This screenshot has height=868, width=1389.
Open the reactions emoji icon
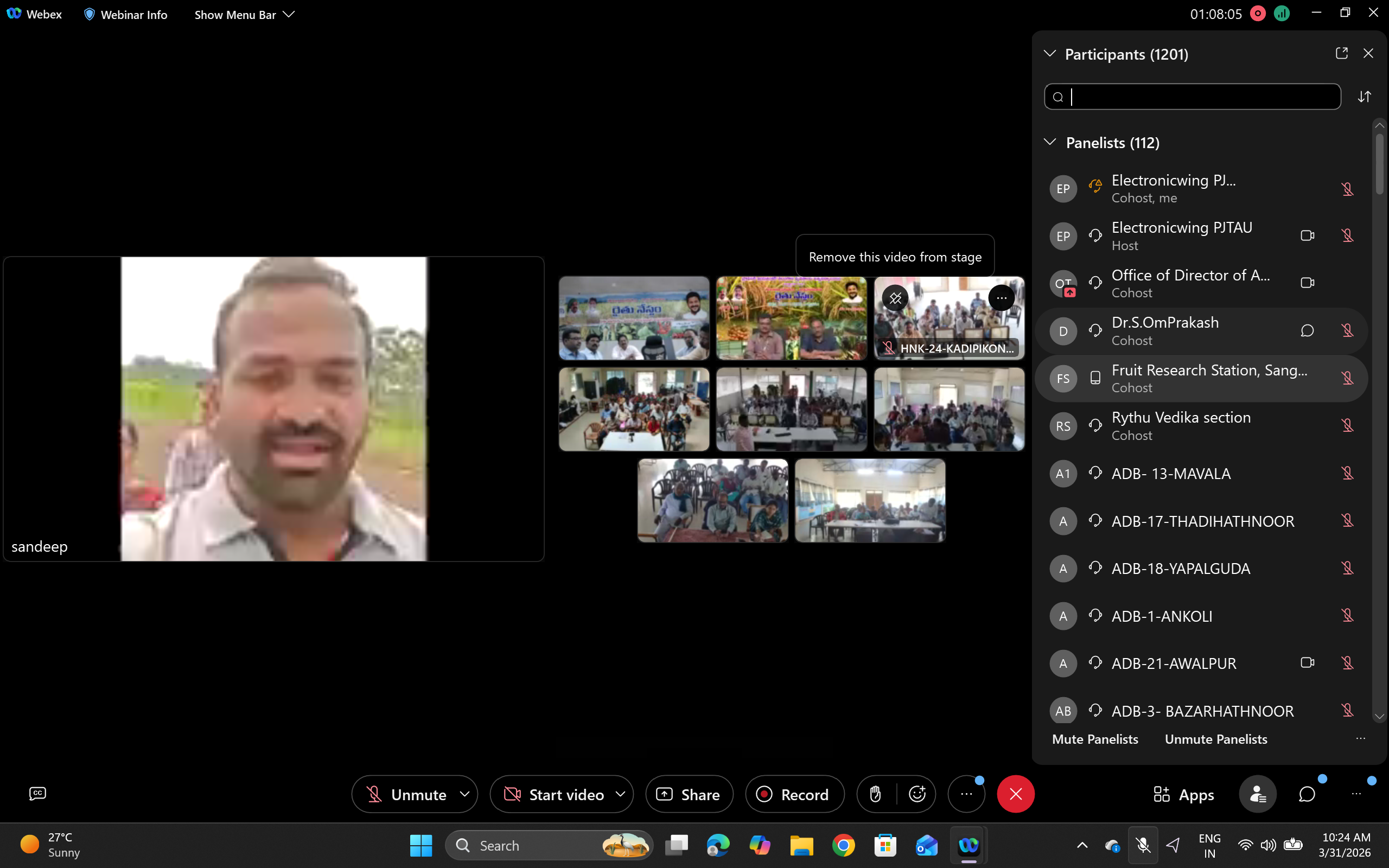tap(917, 795)
